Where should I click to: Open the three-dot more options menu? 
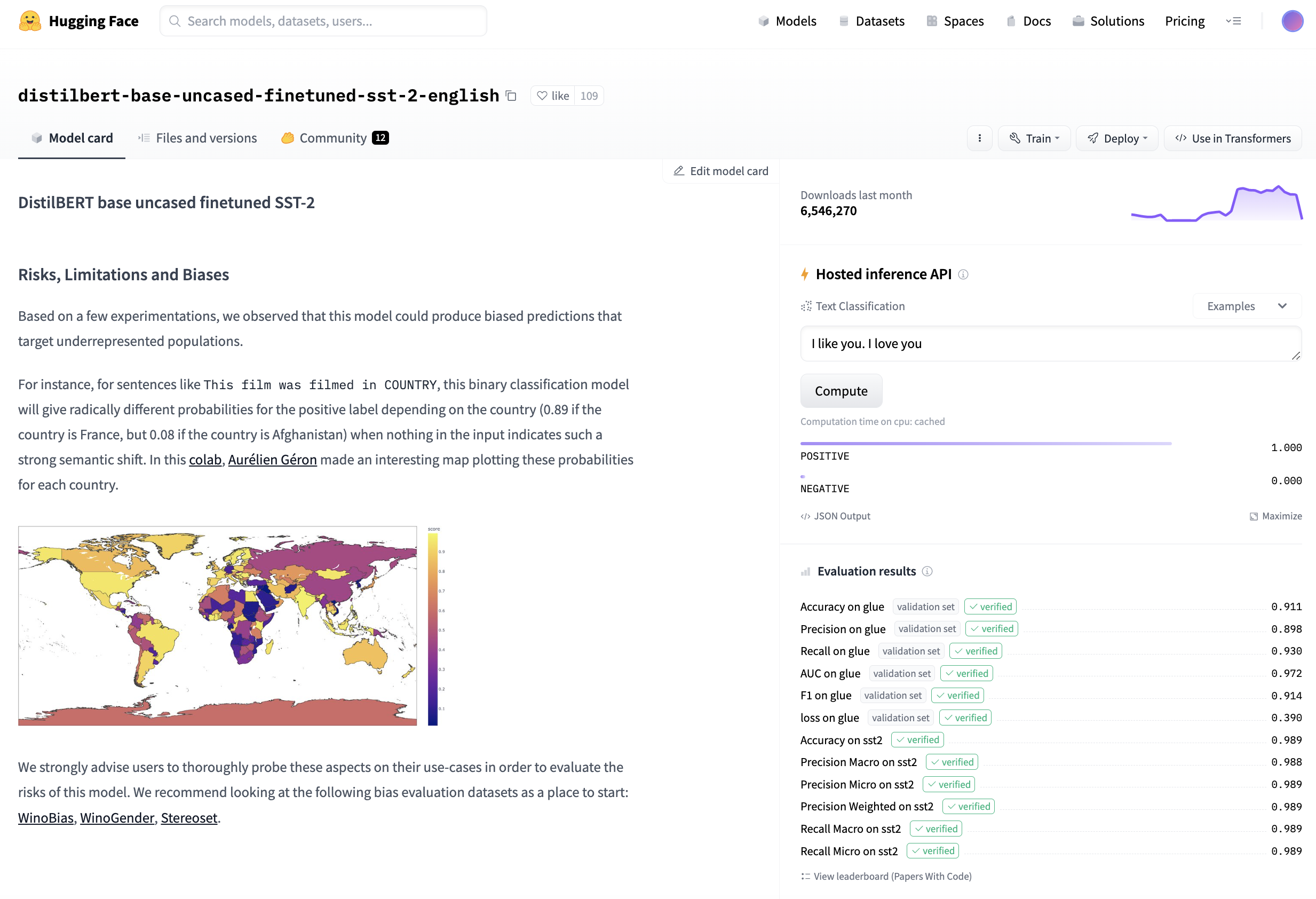[979, 138]
